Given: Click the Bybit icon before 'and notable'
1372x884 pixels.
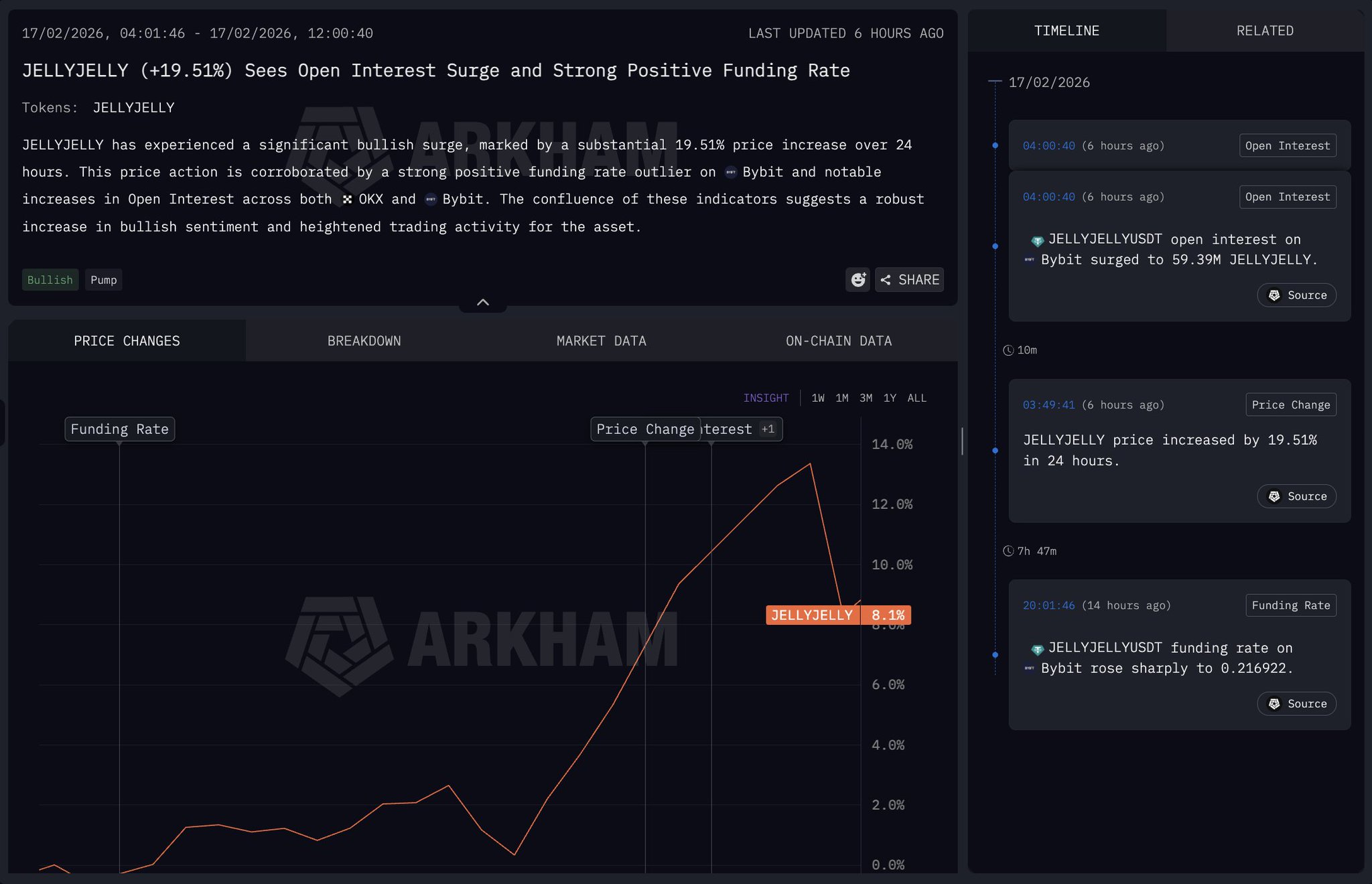Looking at the screenshot, I should click(x=731, y=172).
